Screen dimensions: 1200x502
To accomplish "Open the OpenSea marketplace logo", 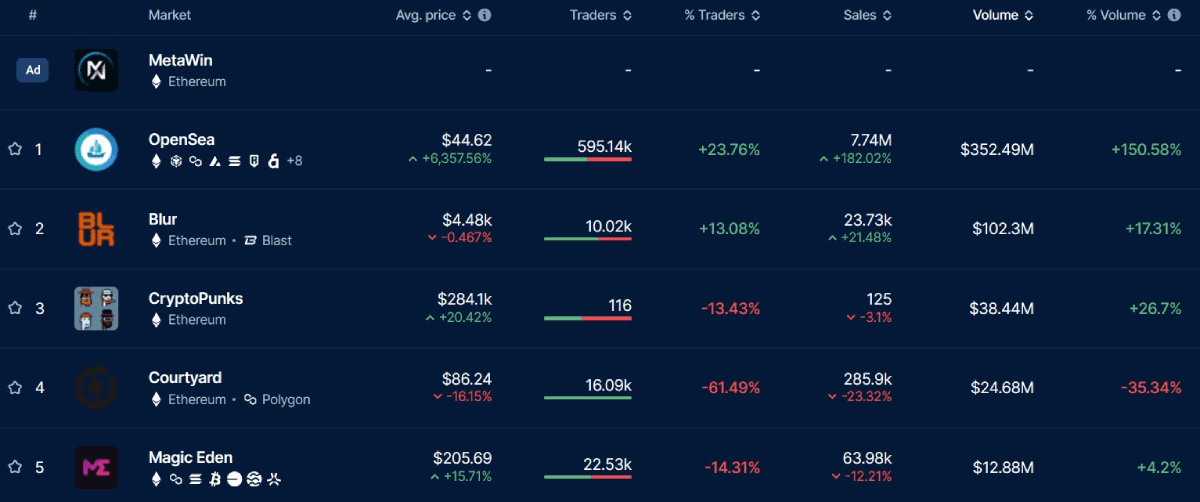I will click(96, 149).
